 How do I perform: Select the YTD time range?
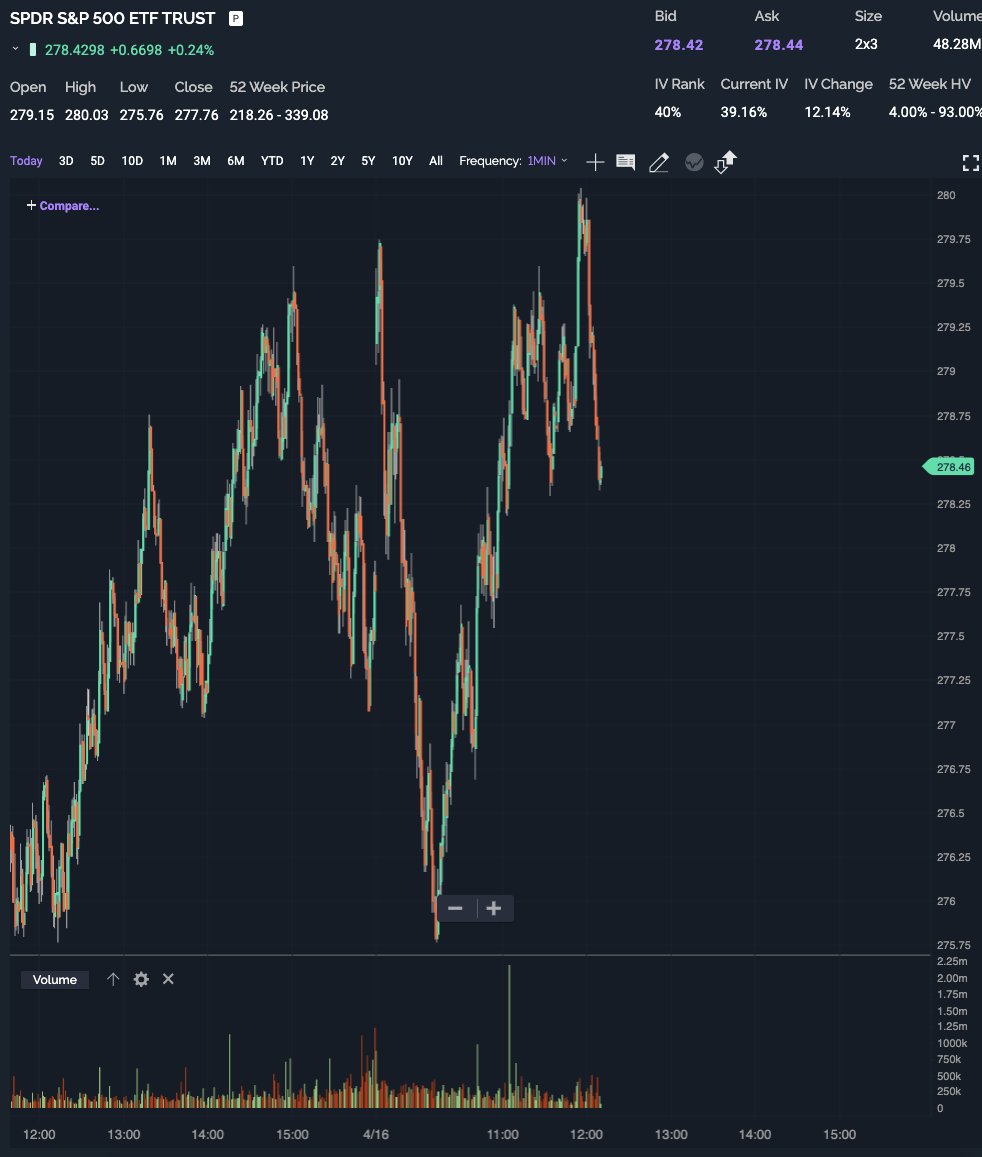(272, 161)
